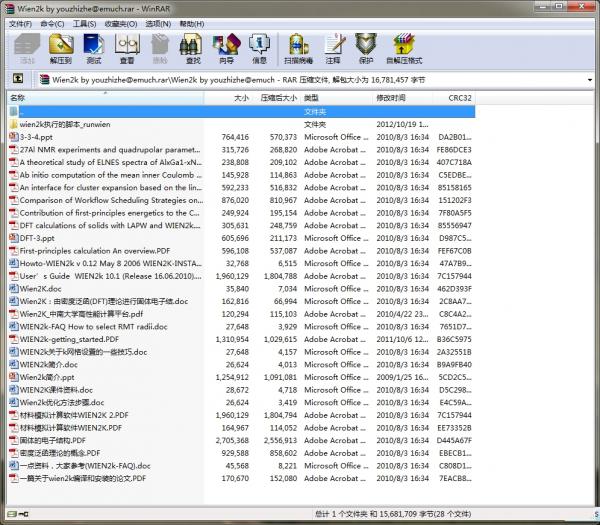Click the SFX (自解压格式) toolbar icon
The width and height of the screenshot is (600, 525).
pos(404,48)
